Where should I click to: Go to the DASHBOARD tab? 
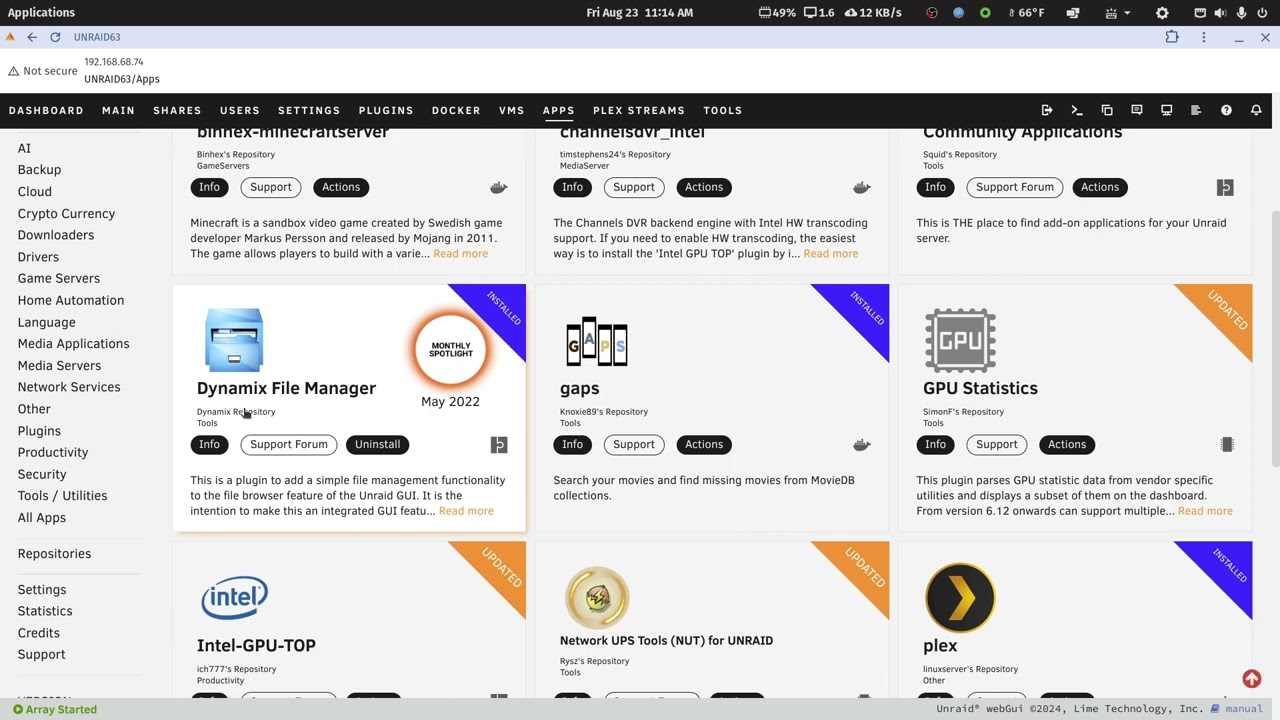click(x=46, y=110)
